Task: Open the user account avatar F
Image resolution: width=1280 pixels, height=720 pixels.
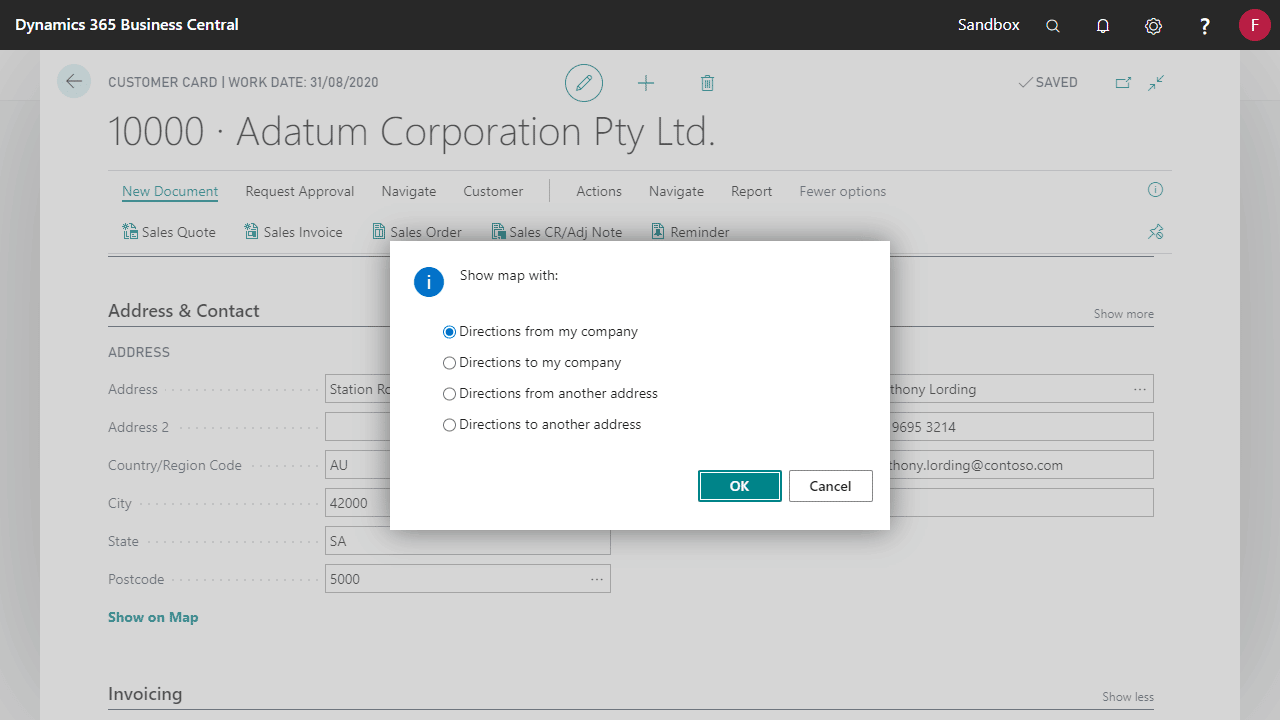Action: pyautogui.click(x=1255, y=25)
